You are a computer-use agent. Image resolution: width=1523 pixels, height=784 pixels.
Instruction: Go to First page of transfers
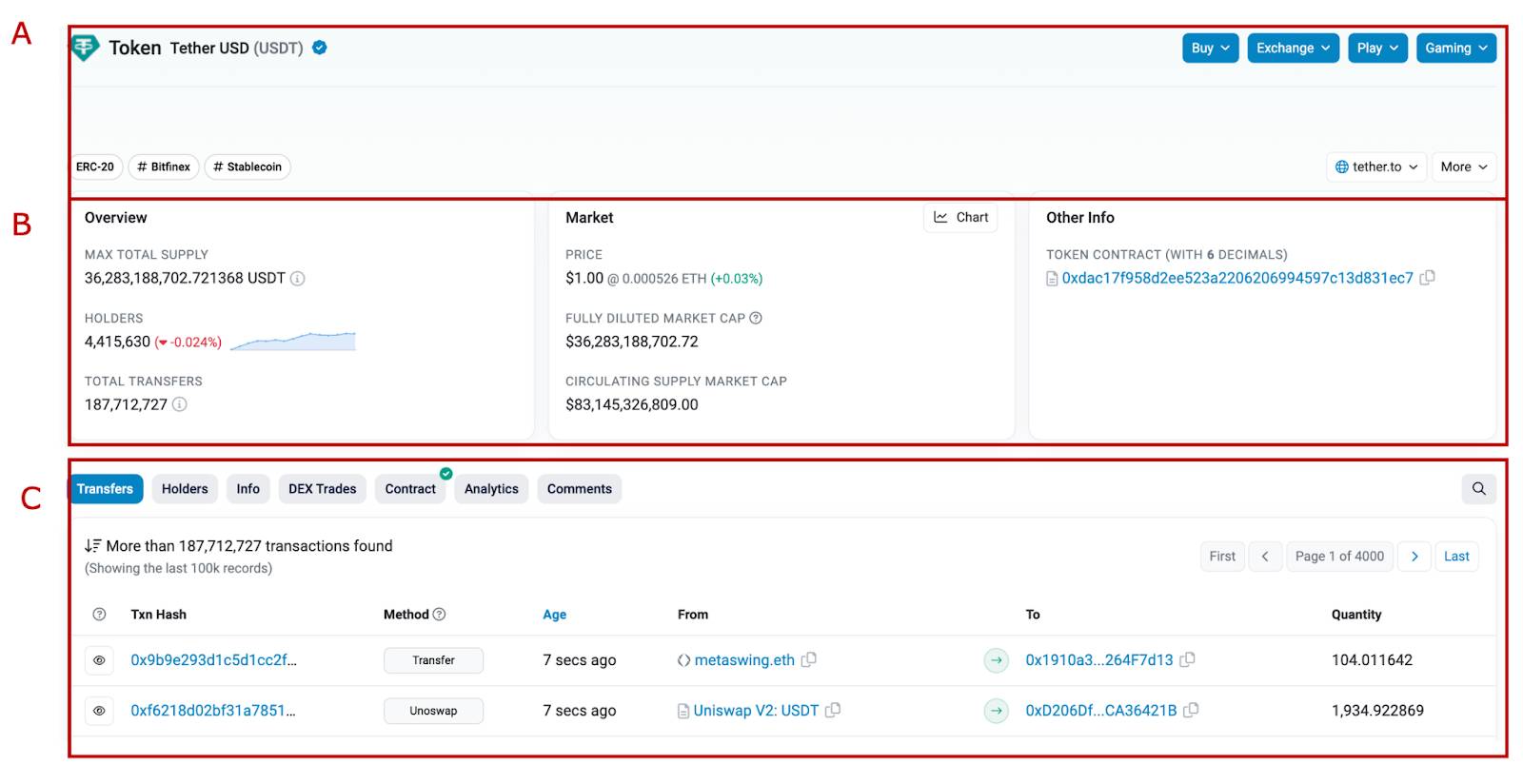pos(1222,557)
